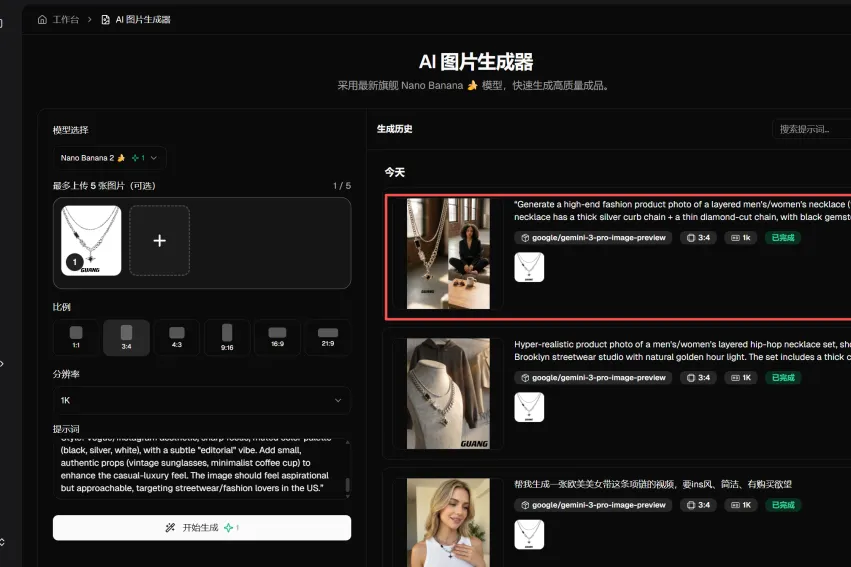Click the small reference image in second history item

529,407
